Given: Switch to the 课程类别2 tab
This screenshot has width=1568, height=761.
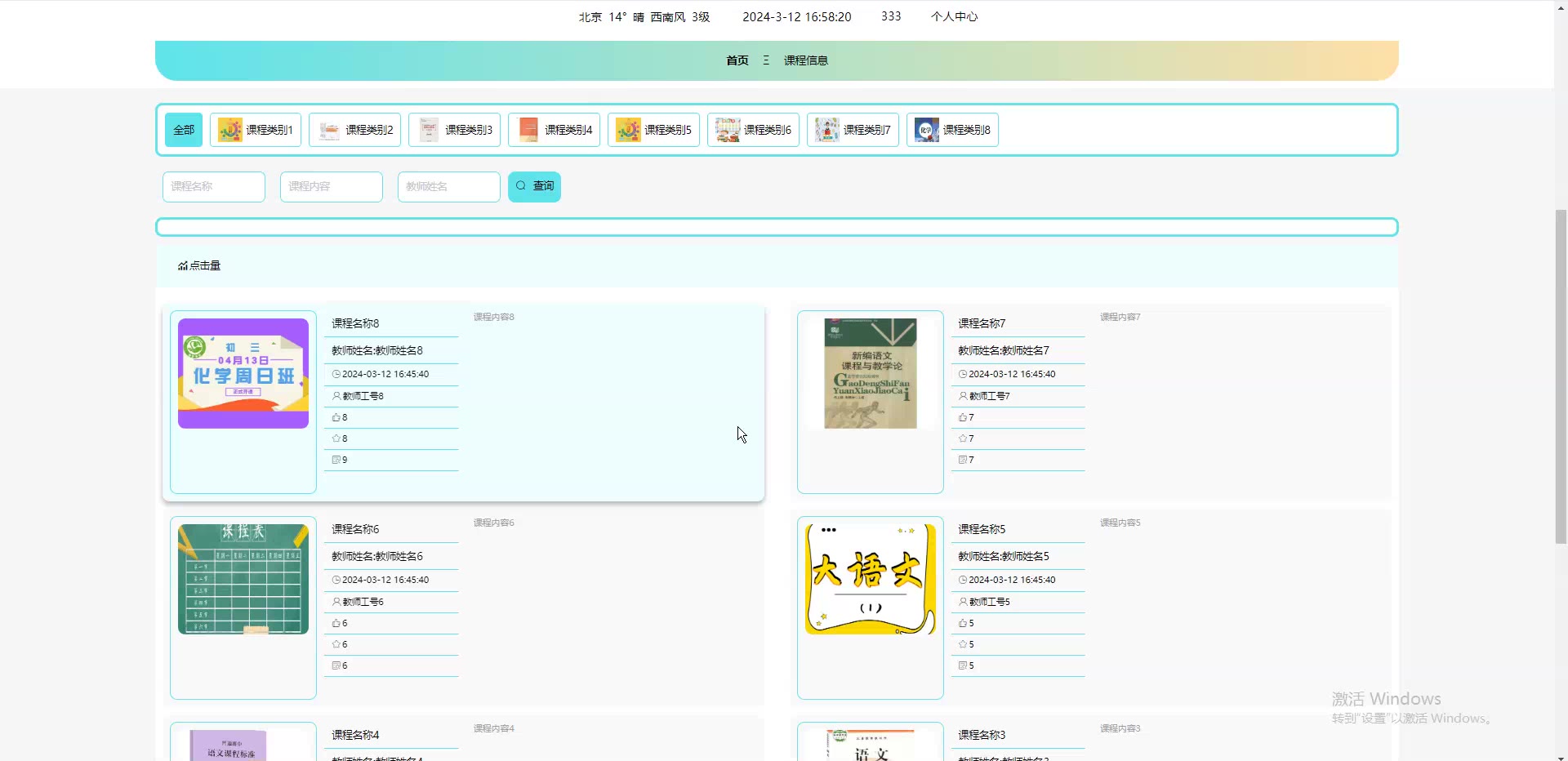Looking at the screenshot, I should 355,130.
